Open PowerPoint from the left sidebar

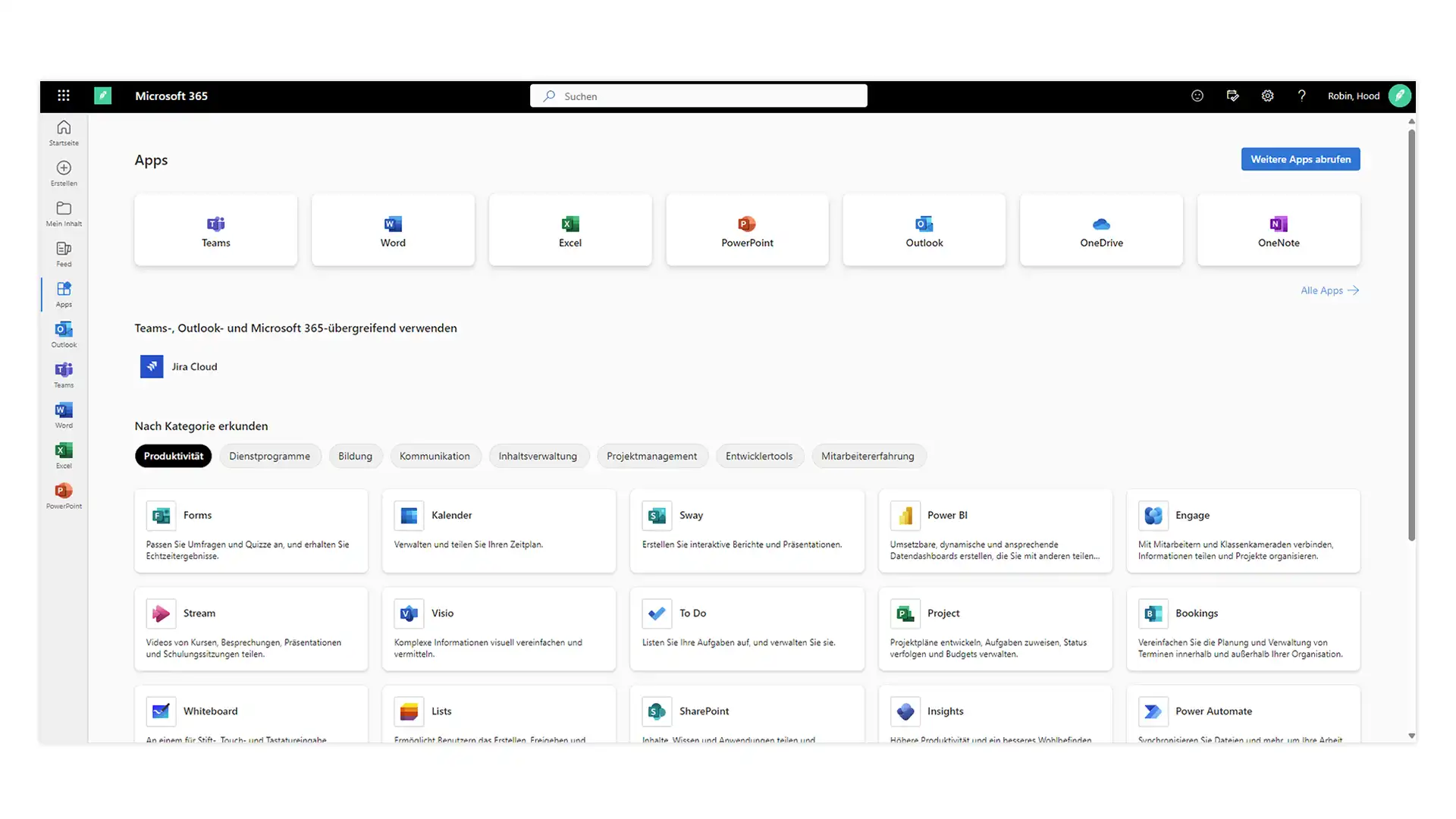pos(64,496)
